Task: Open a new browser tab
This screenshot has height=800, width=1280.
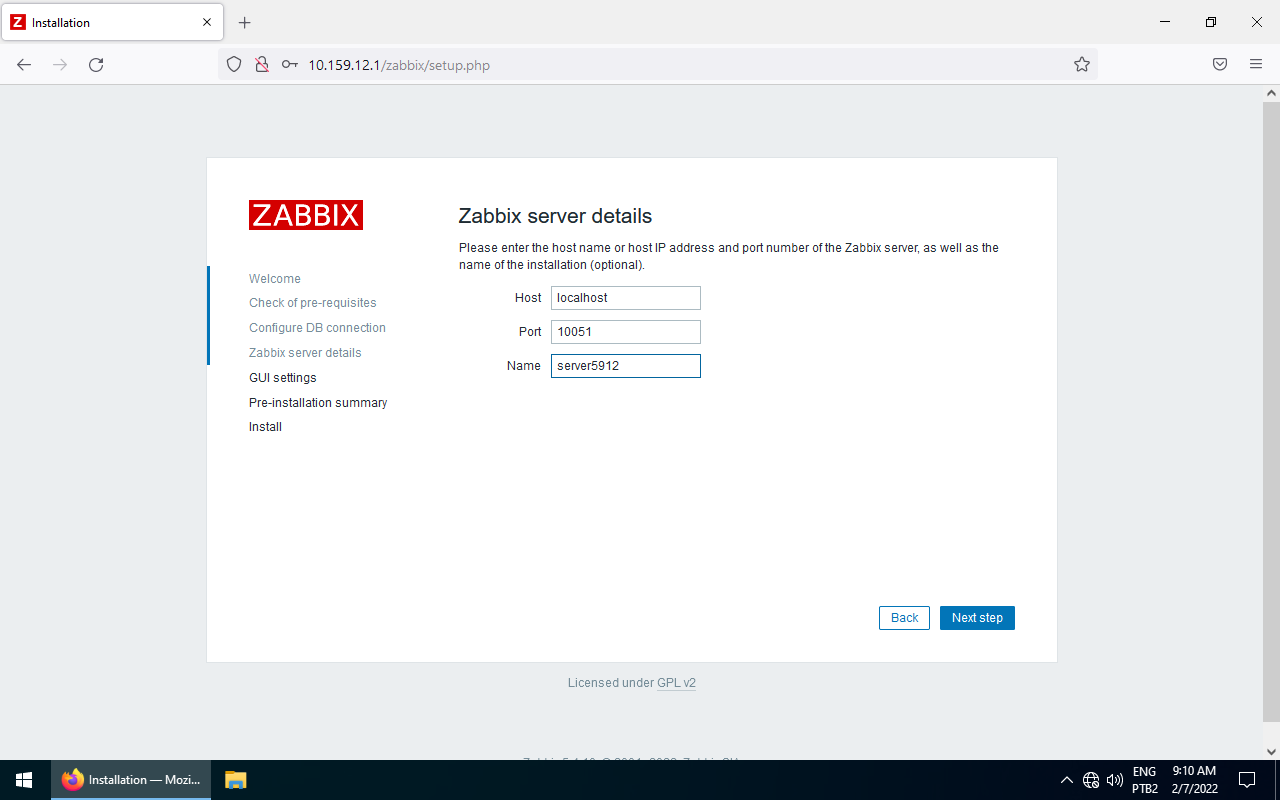Action: tap(245, 22)
